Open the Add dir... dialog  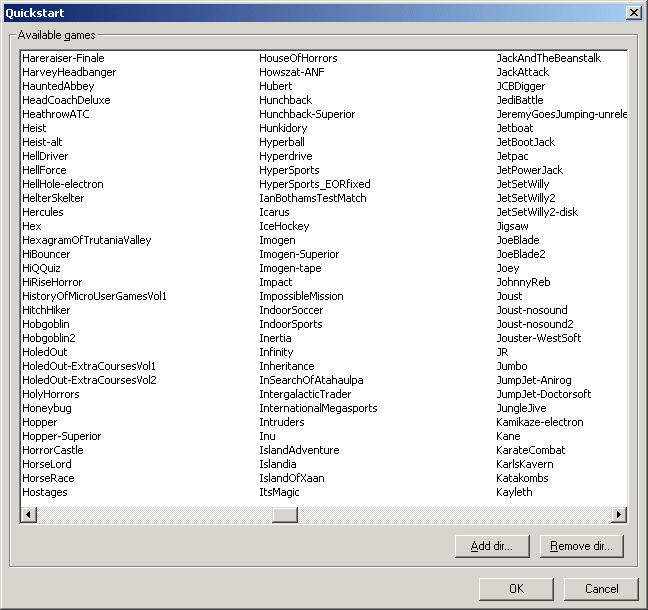pos(492,546)
